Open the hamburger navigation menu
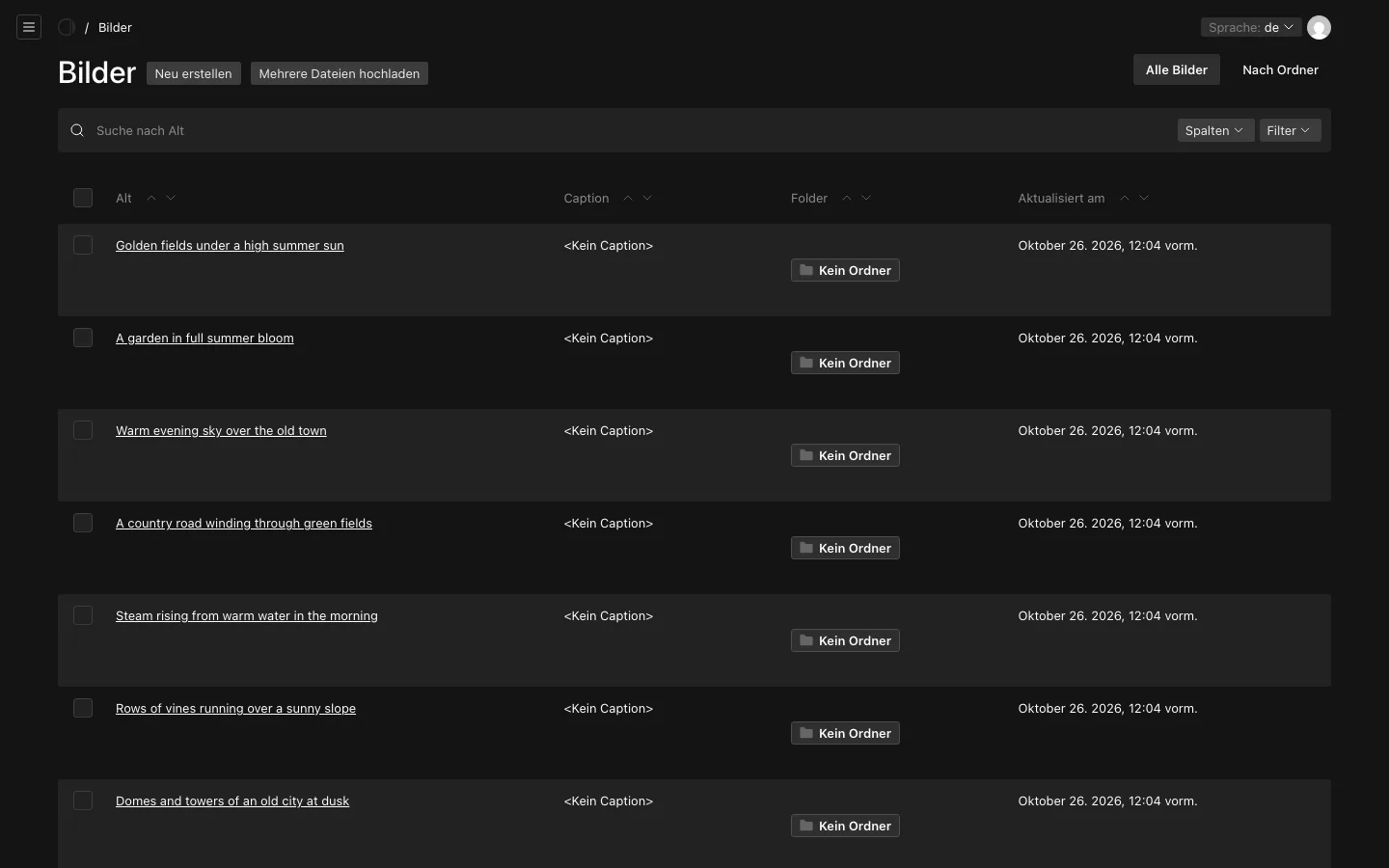Screen dimensions: 1389x868 click(29, 27)
